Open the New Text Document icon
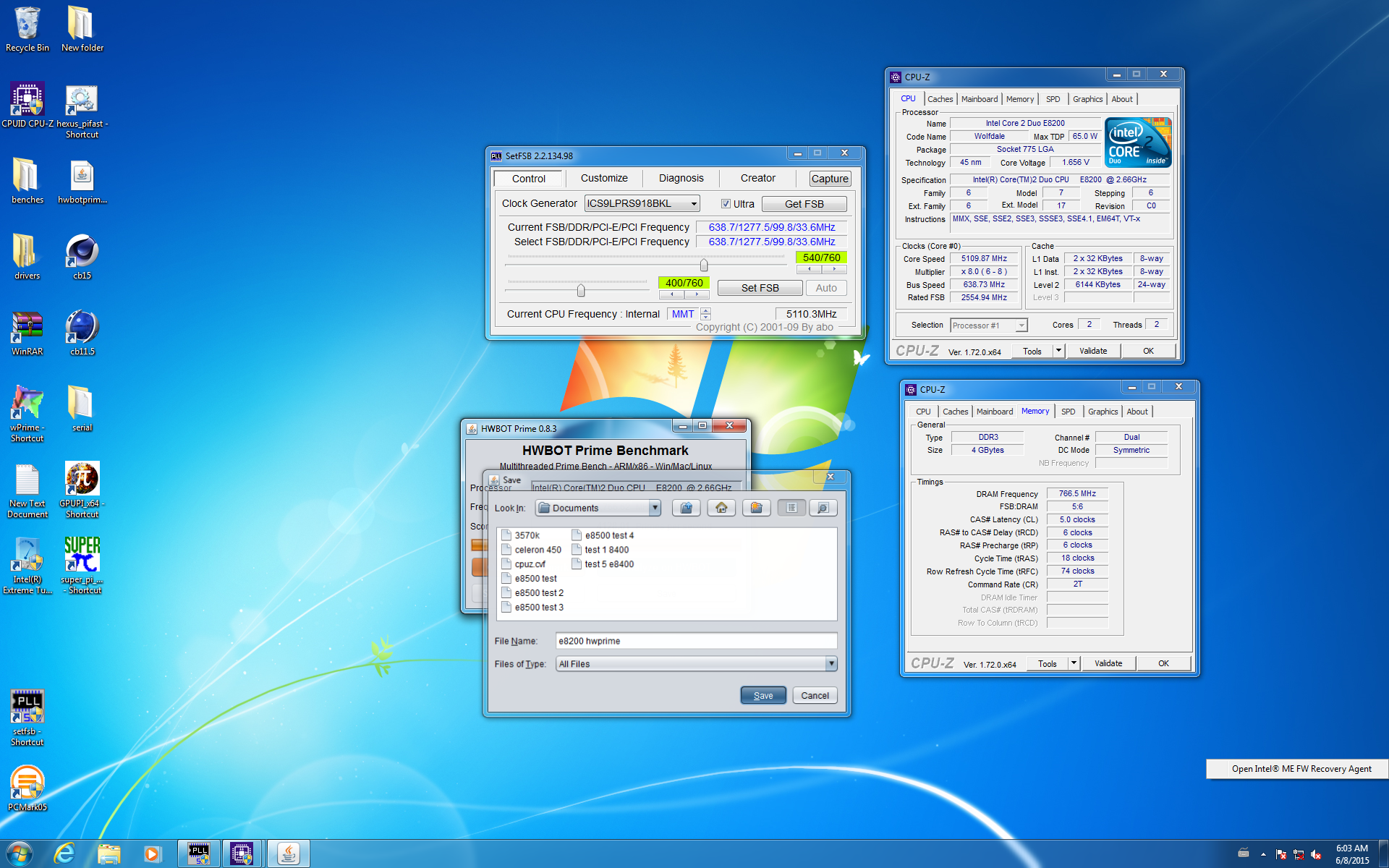This screenshot has height=868, width=1389. [27, 490]
